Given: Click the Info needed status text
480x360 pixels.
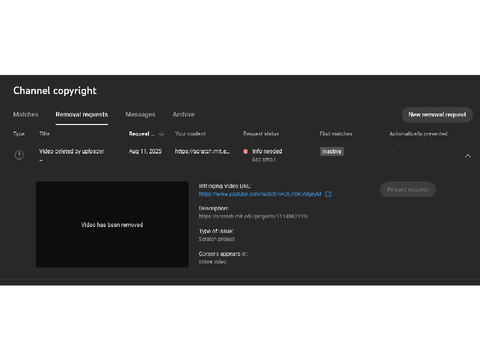Looking at the screenshot, I should [267, 151].
